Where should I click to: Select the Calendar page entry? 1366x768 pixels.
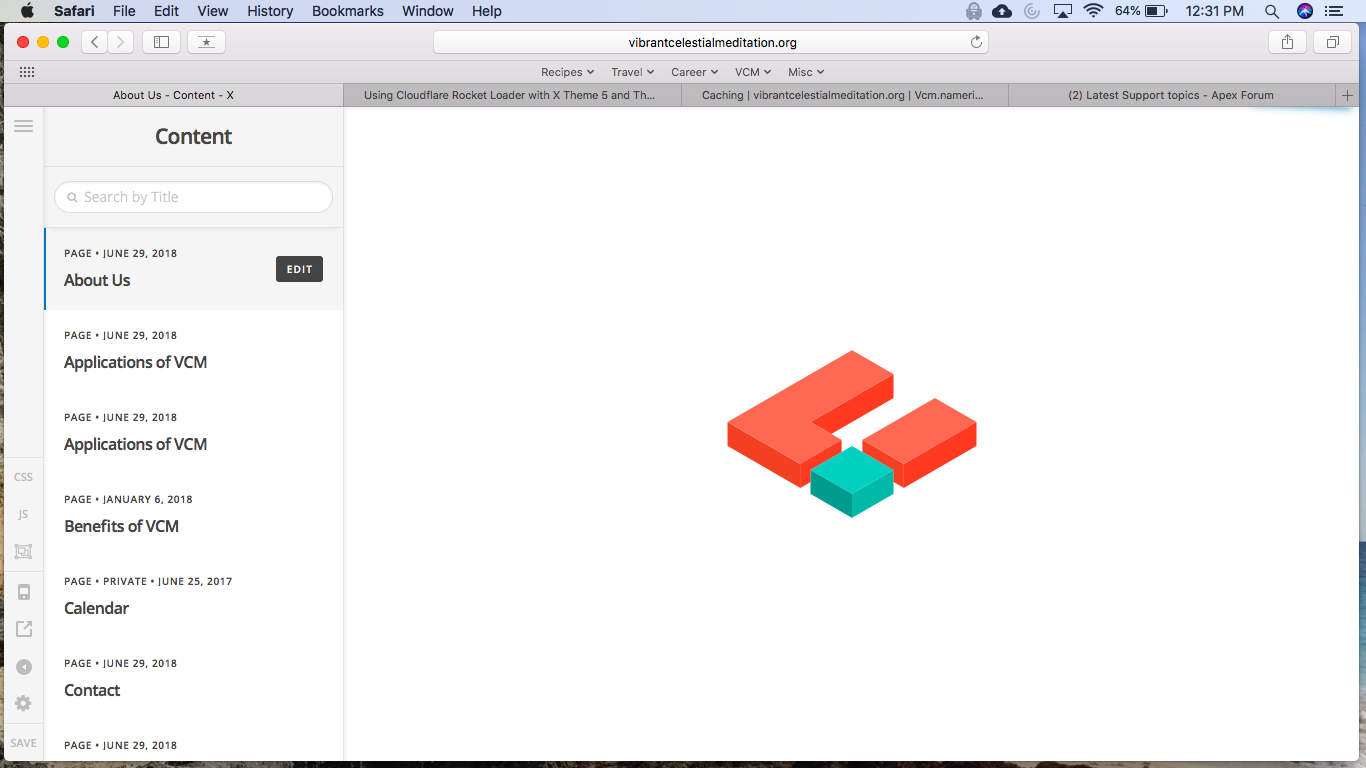point(193,597)
